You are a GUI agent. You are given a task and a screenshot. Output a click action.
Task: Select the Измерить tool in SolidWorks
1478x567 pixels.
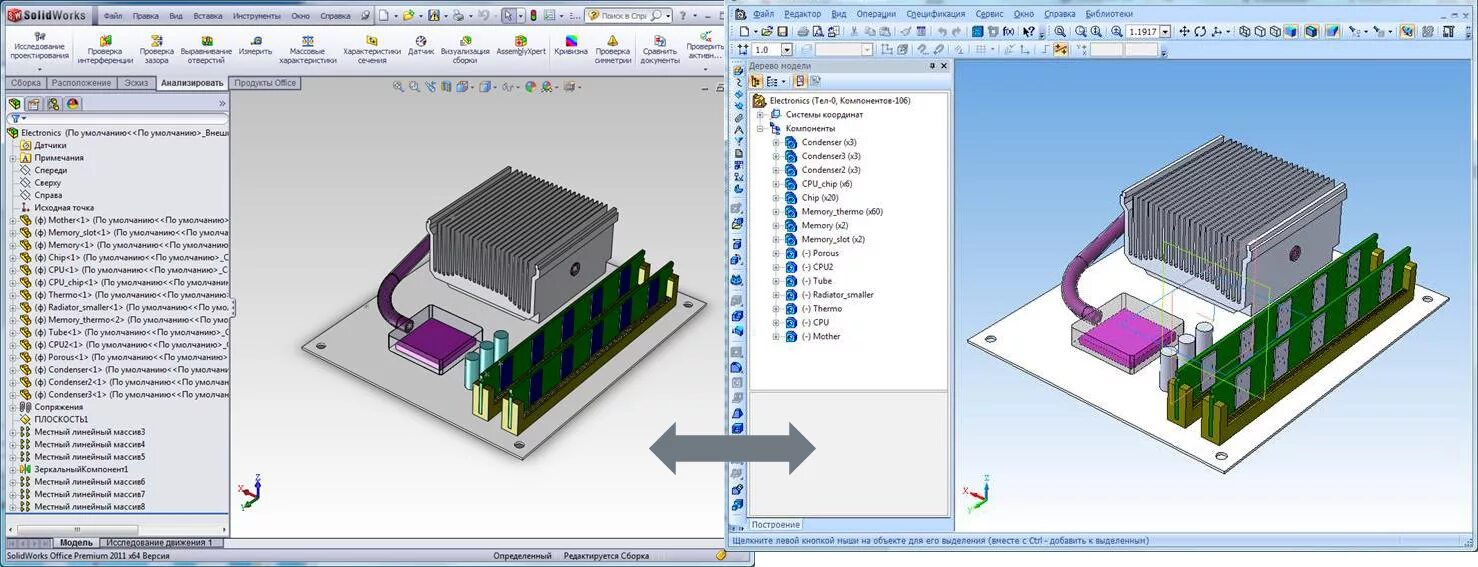pyautogui.click(x=255, y=46)
